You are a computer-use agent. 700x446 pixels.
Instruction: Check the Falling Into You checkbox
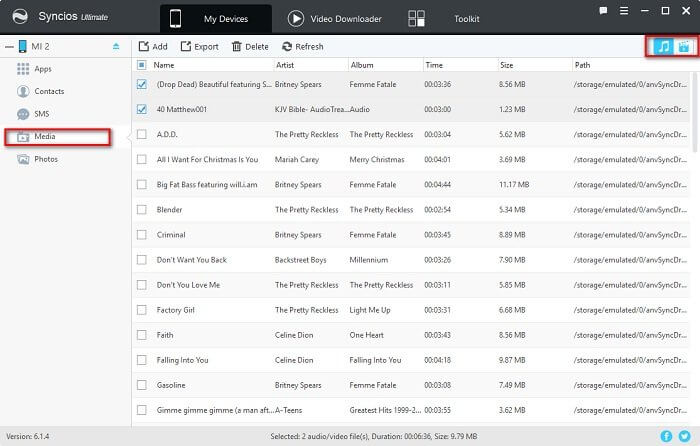point(142,359)
